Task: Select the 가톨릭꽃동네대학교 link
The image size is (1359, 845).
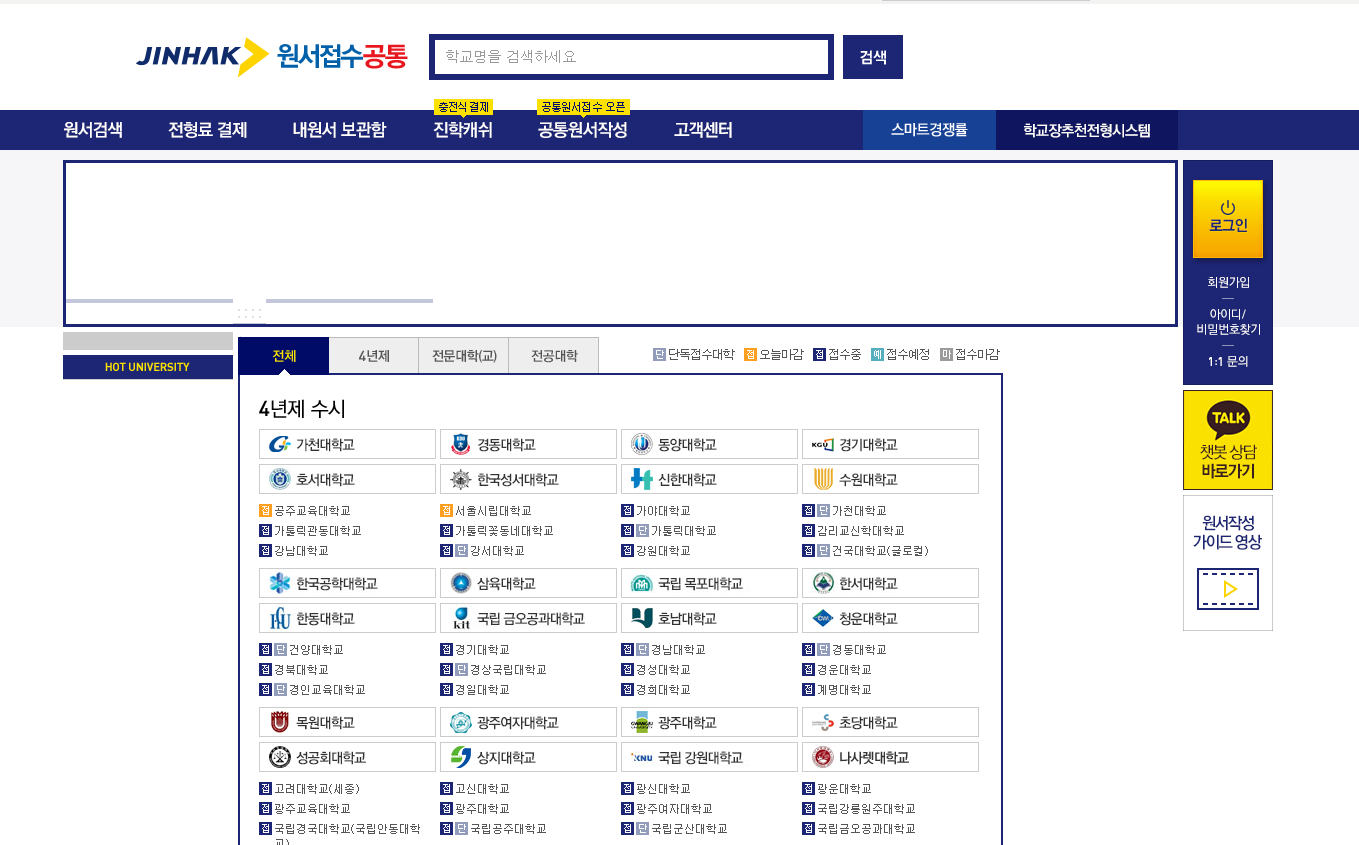Action: click(x=504, y=531)
